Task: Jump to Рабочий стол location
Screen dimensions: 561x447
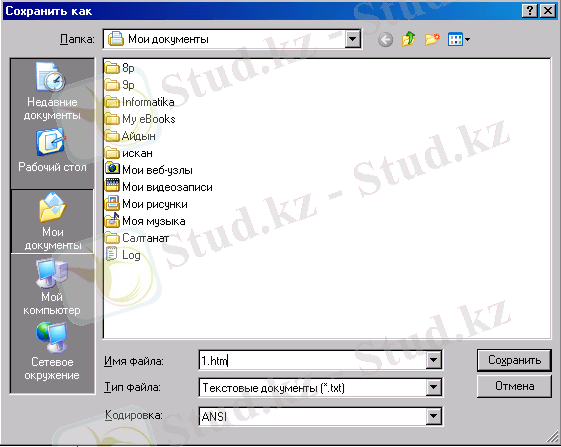Action: point(52,151)
